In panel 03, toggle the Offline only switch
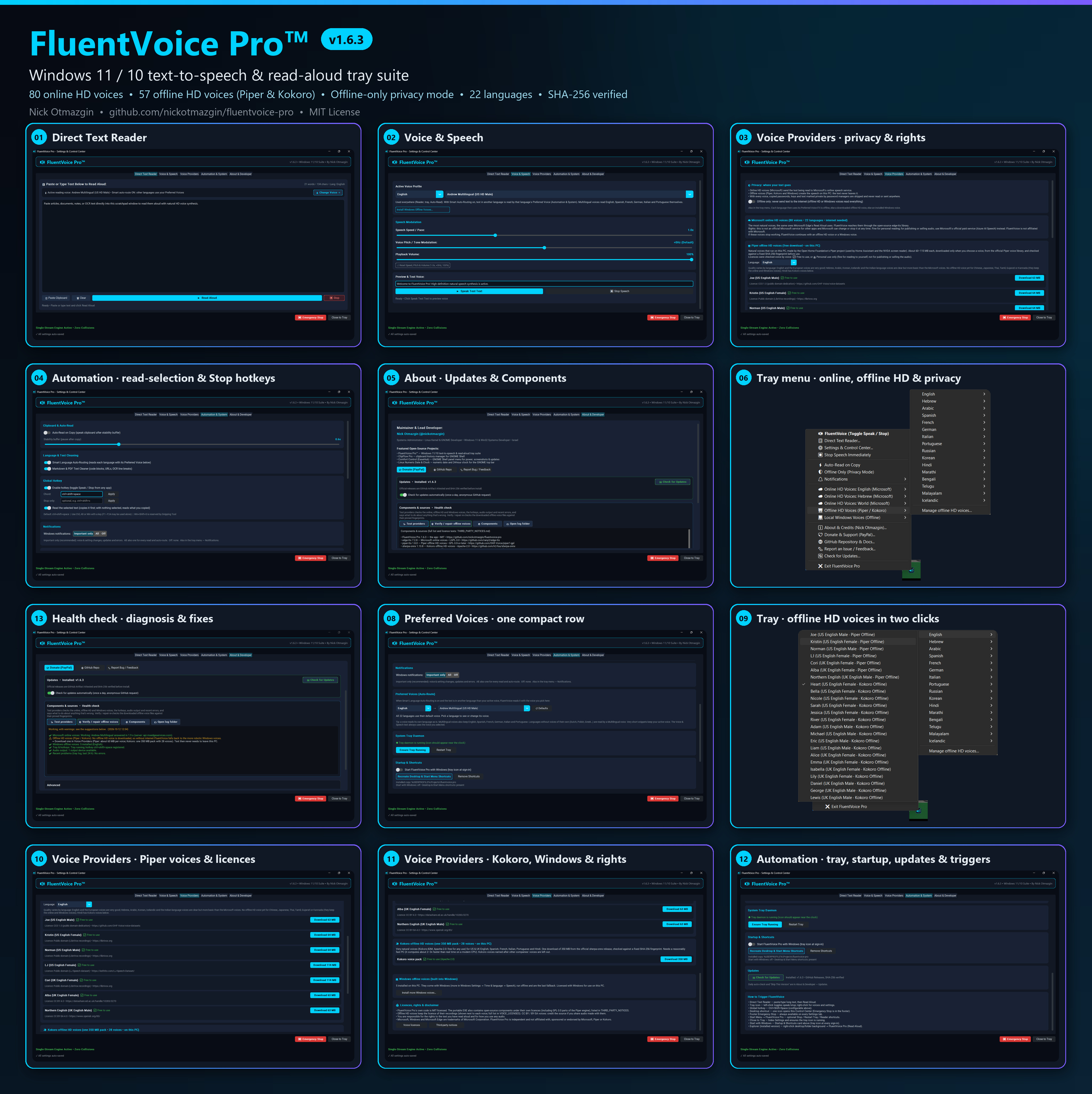Viewport: 1092px width, 1094px height. click(x=752, y=202)
